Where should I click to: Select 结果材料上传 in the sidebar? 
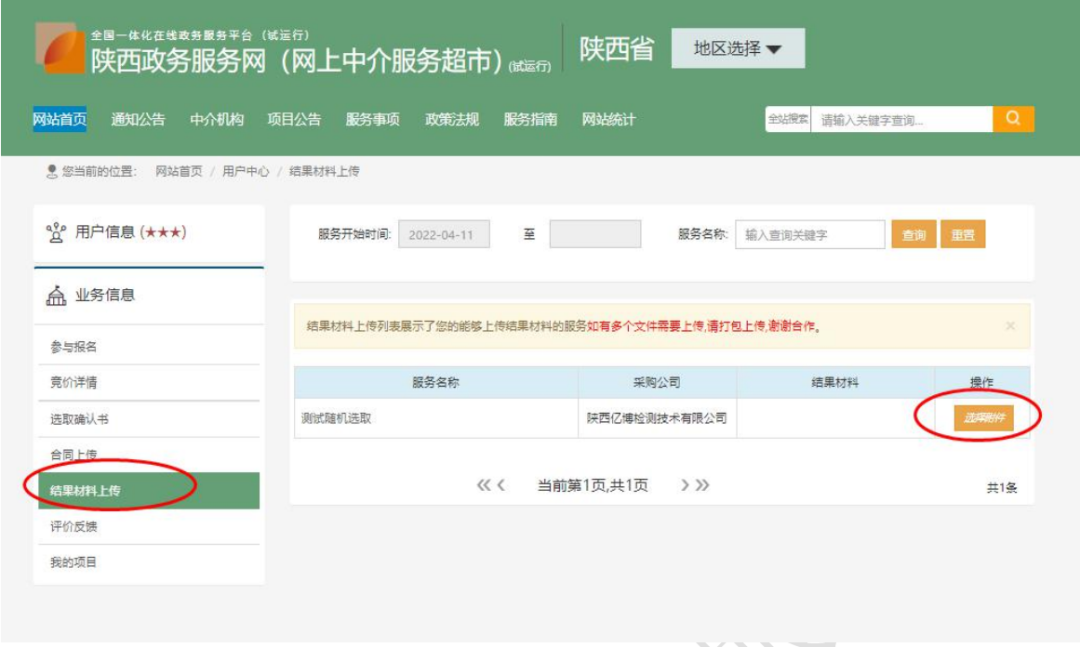[x=149, y=491]
